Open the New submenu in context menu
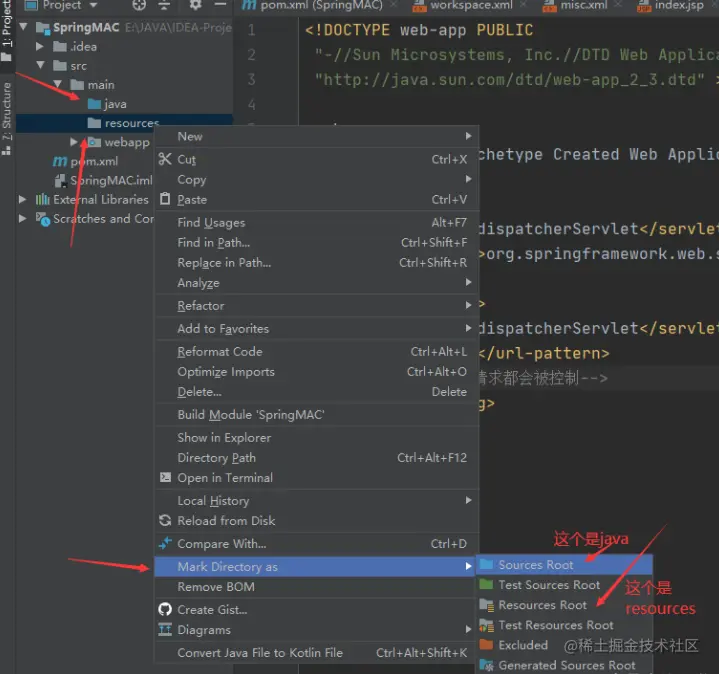The width and height of the screenshot is (719, 674). point(316,136)
